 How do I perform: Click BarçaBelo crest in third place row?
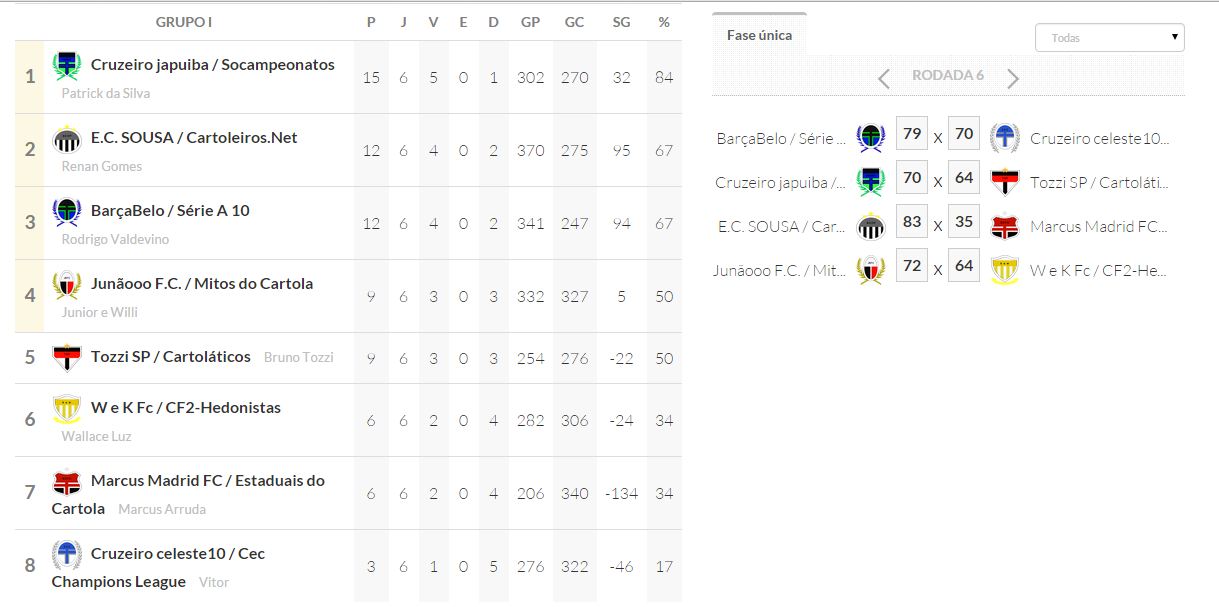(67, 212)
